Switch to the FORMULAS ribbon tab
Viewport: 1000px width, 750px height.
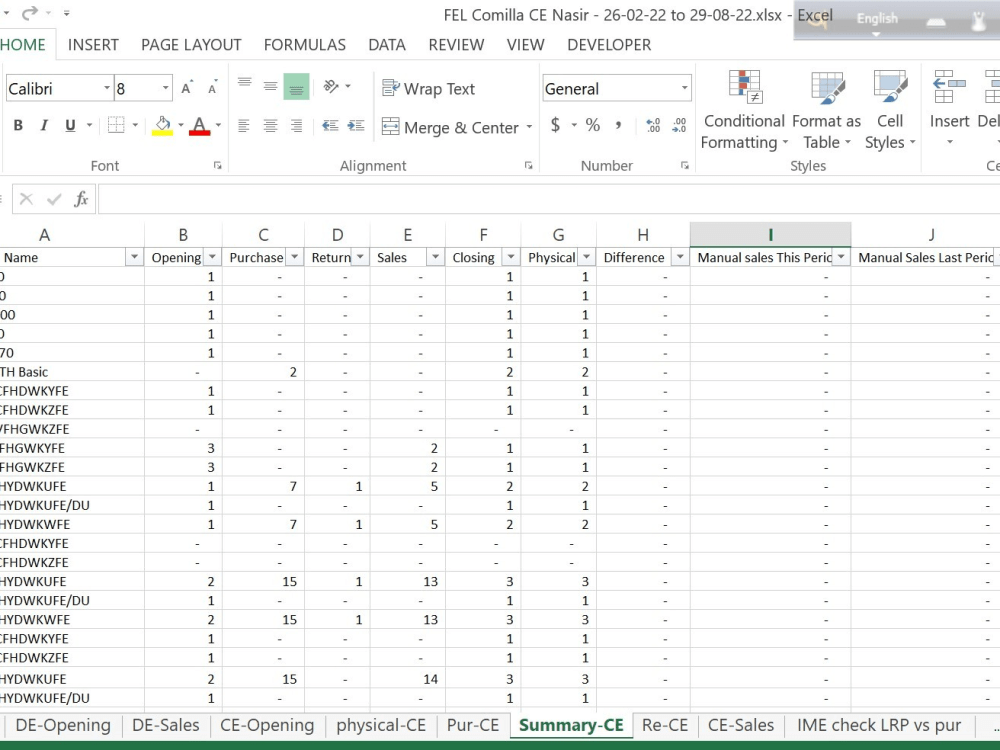point(304,45)
